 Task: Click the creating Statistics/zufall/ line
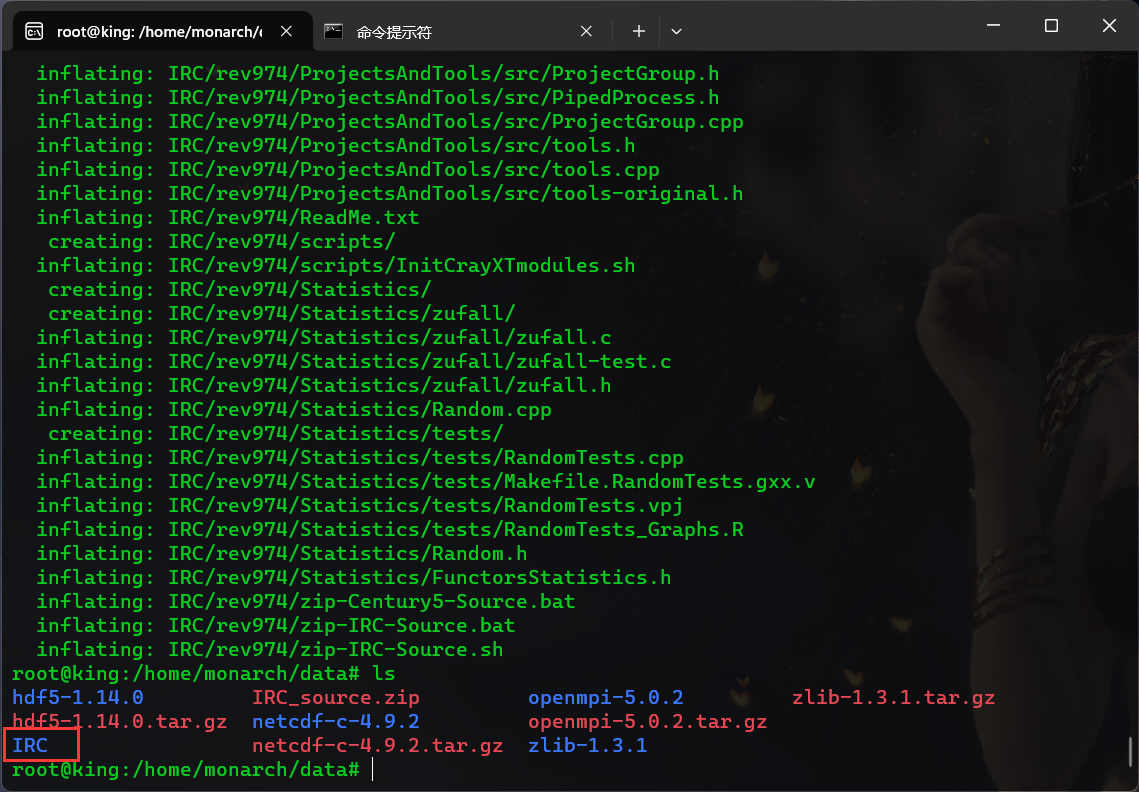(282, 313)
